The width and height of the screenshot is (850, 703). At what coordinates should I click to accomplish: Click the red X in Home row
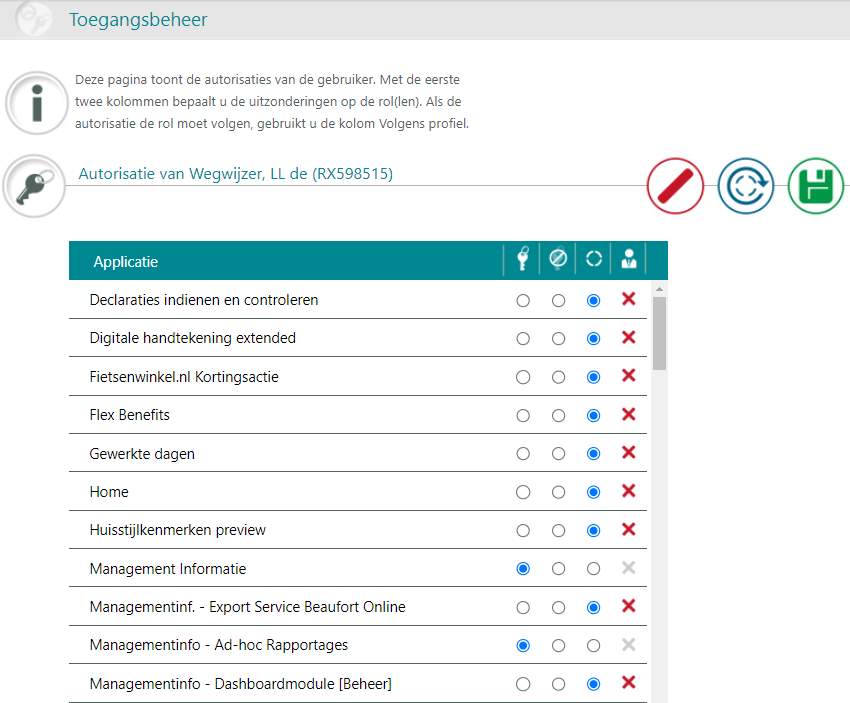[x=629, y=491]
